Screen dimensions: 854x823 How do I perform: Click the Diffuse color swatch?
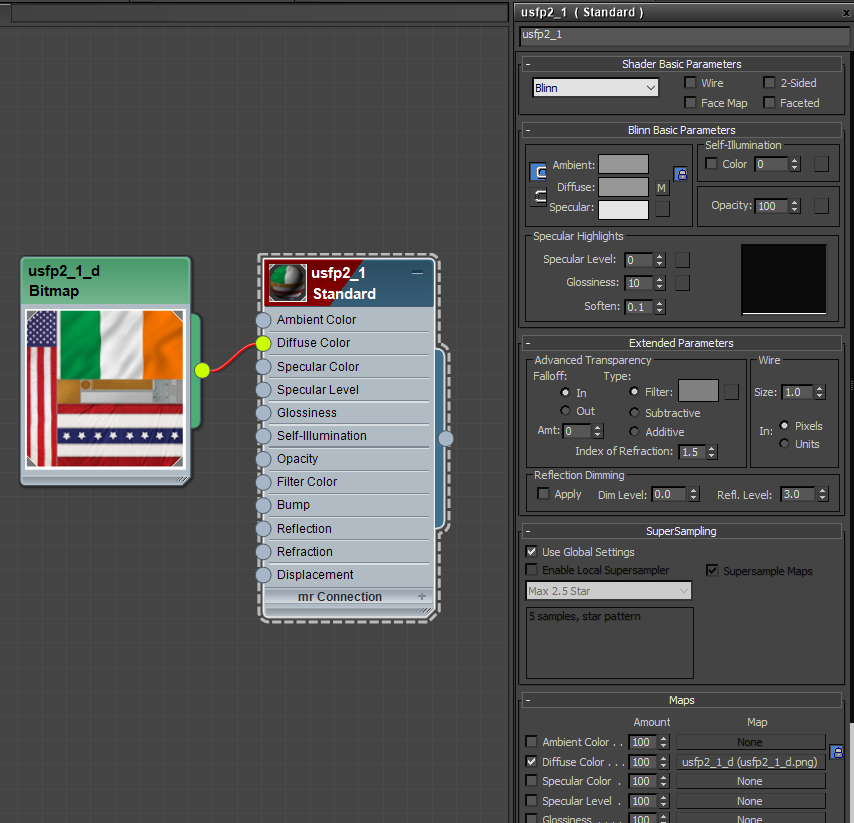click(x=623, y=187)
